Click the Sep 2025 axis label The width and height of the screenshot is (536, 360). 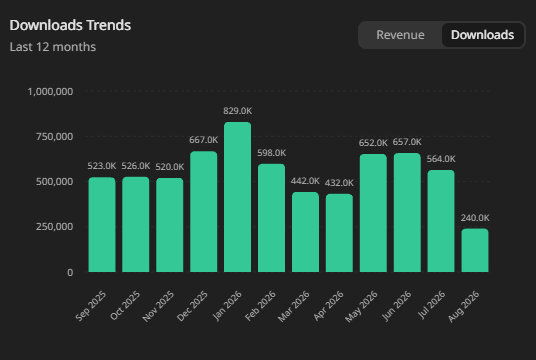91,306
